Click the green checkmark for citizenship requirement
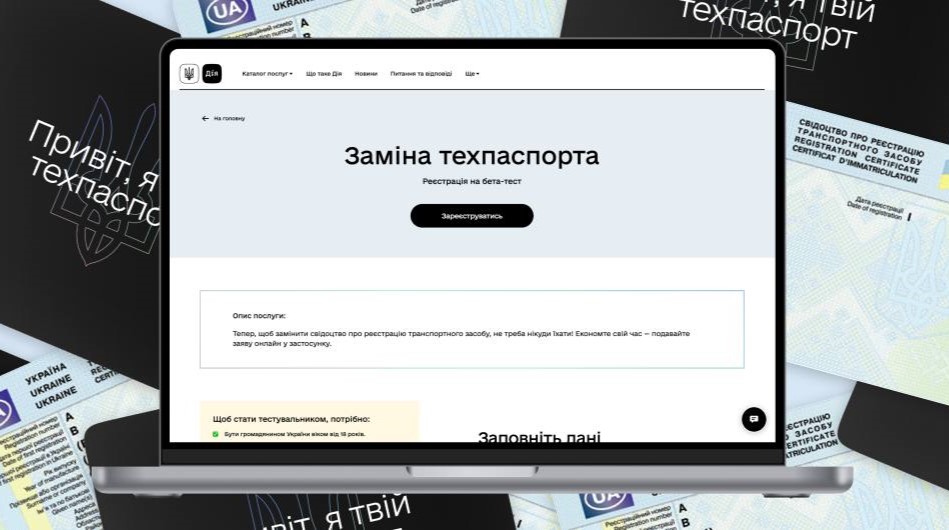Image resolution: width=949 pixels, height=530 pixels. [215, 434]
